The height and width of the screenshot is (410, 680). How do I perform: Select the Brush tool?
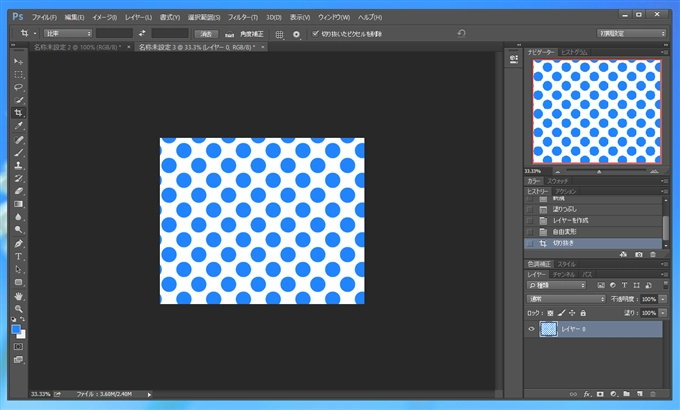[18, 153]
